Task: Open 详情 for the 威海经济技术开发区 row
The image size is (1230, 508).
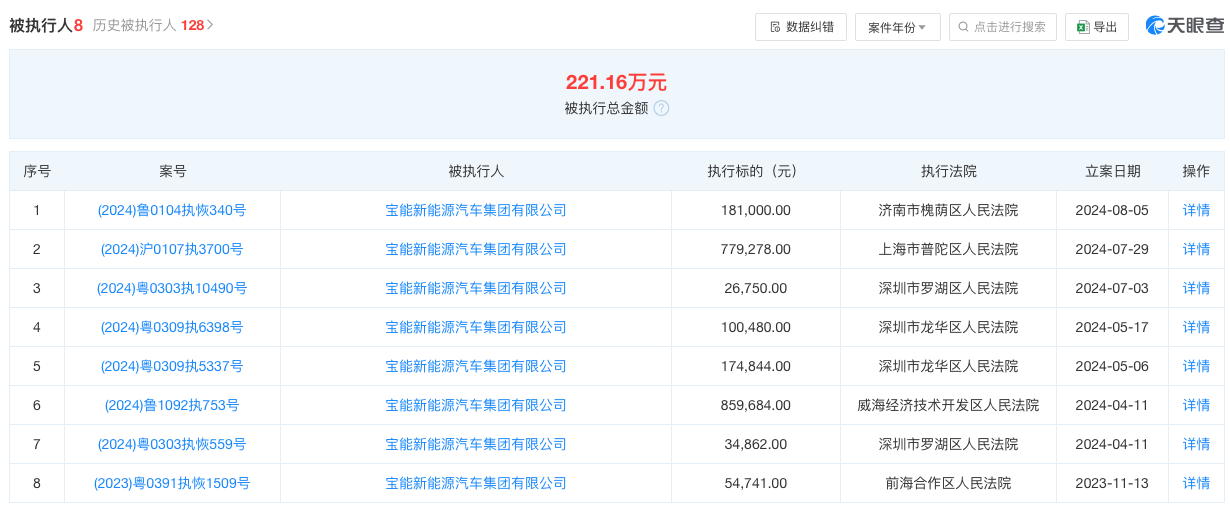Action: click(x=1196, y=405)
